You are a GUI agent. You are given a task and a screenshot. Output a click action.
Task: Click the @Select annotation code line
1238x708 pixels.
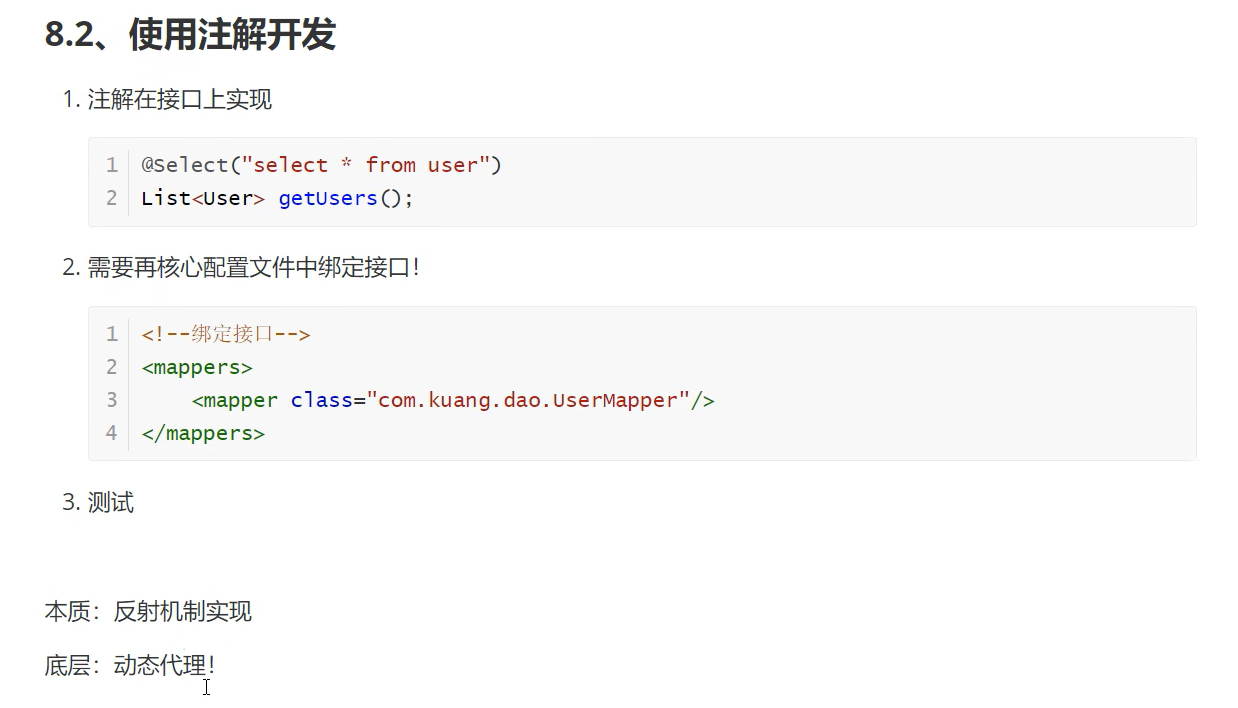[x=321, y=165]
